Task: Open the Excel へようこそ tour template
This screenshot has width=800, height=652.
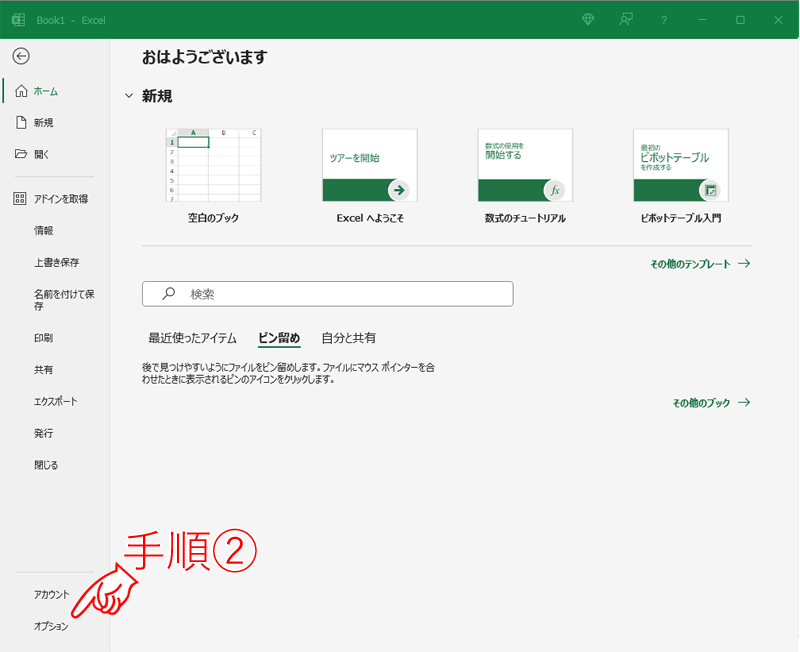Action: pyautogui.click(x=370, y=165)
